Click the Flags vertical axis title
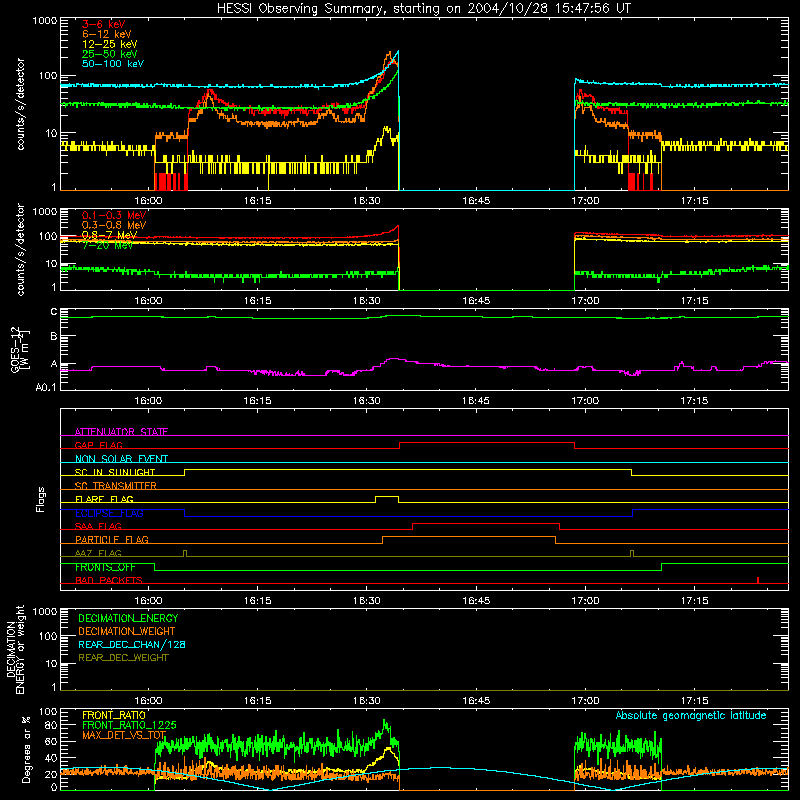The height and width of the screenshot is (800, 800). tap(41, 499)
